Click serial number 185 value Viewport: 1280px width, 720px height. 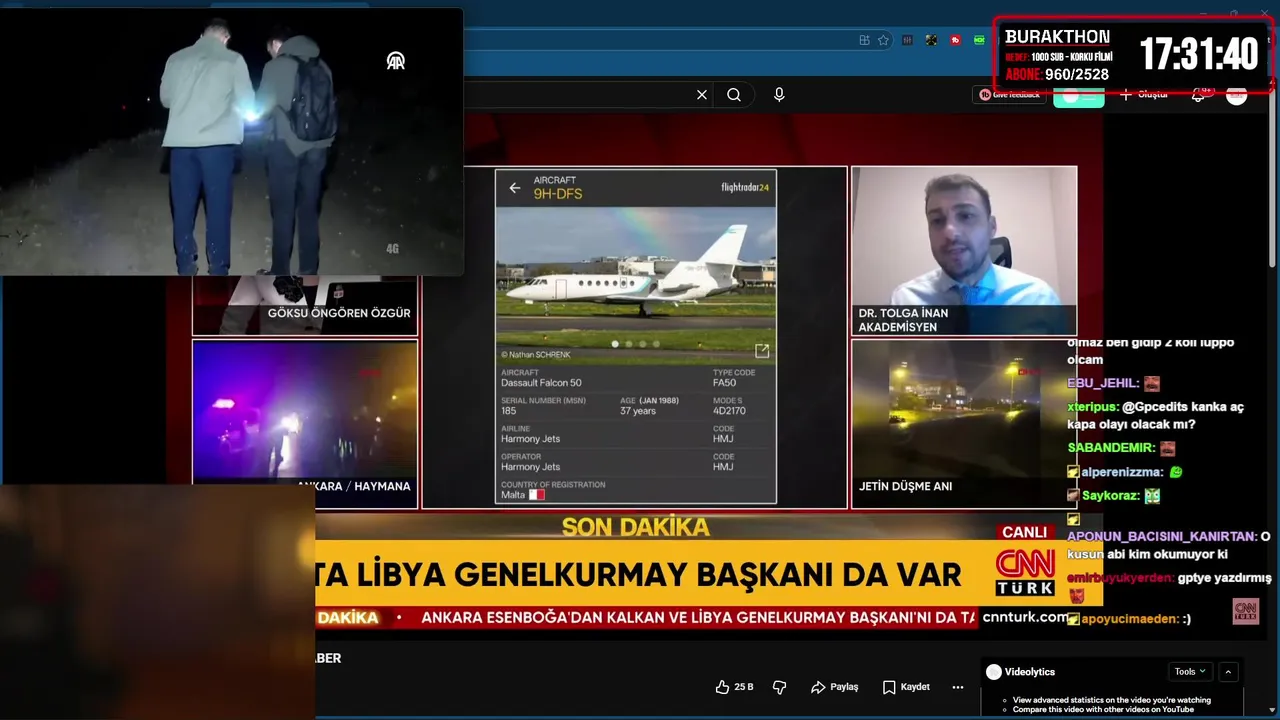[510, 411]
